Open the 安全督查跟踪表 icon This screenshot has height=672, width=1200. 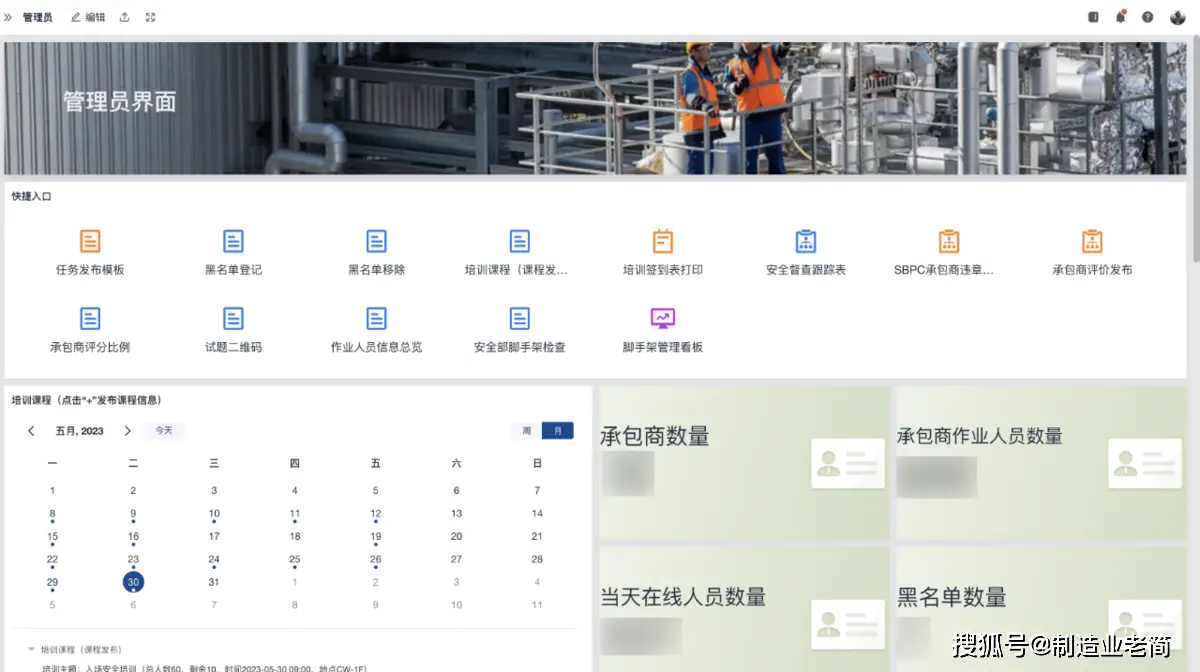pyautogui.click(x=806, y=241)
